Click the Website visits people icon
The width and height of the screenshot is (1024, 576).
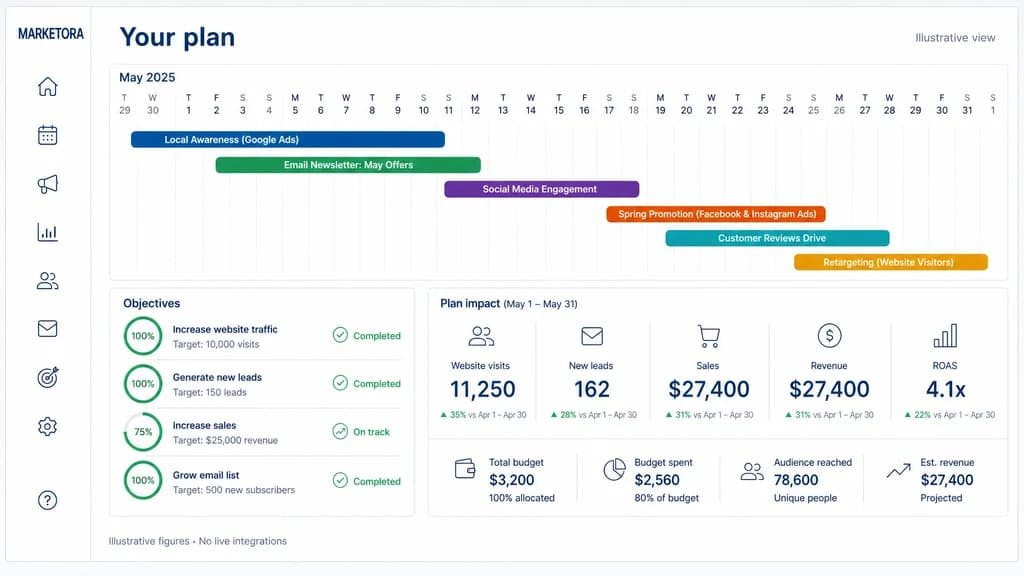click(x=481, y=336)
